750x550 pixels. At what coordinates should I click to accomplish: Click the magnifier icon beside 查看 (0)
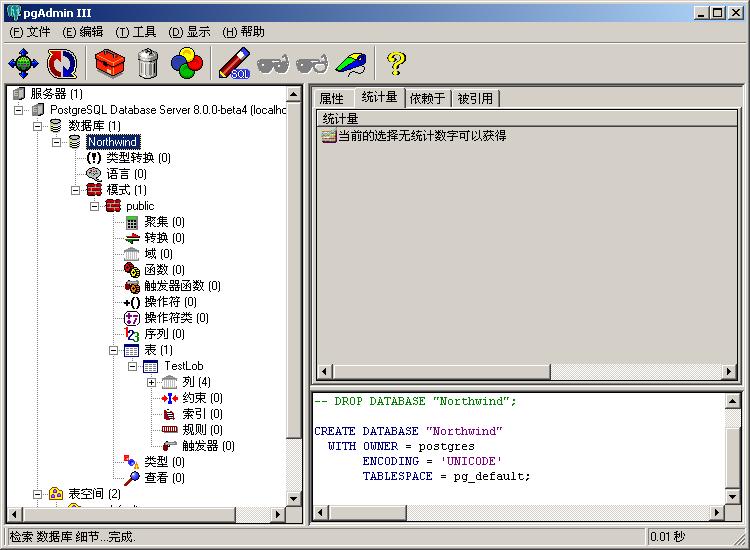tap(132, 478)
